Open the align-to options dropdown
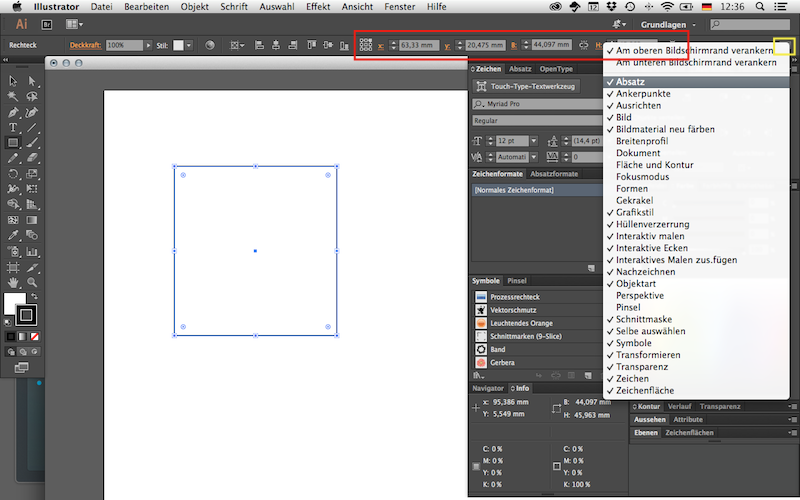The image size is (800, 500). 237,45
